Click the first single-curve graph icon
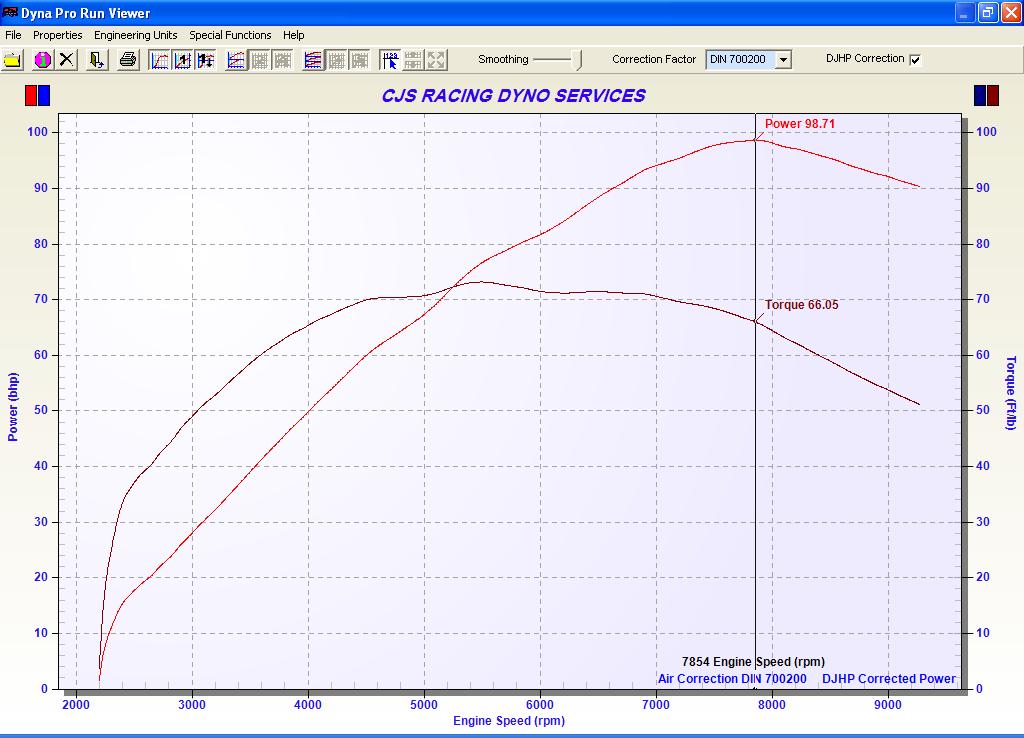The image size is (1024, 738). tap(160, 60)
